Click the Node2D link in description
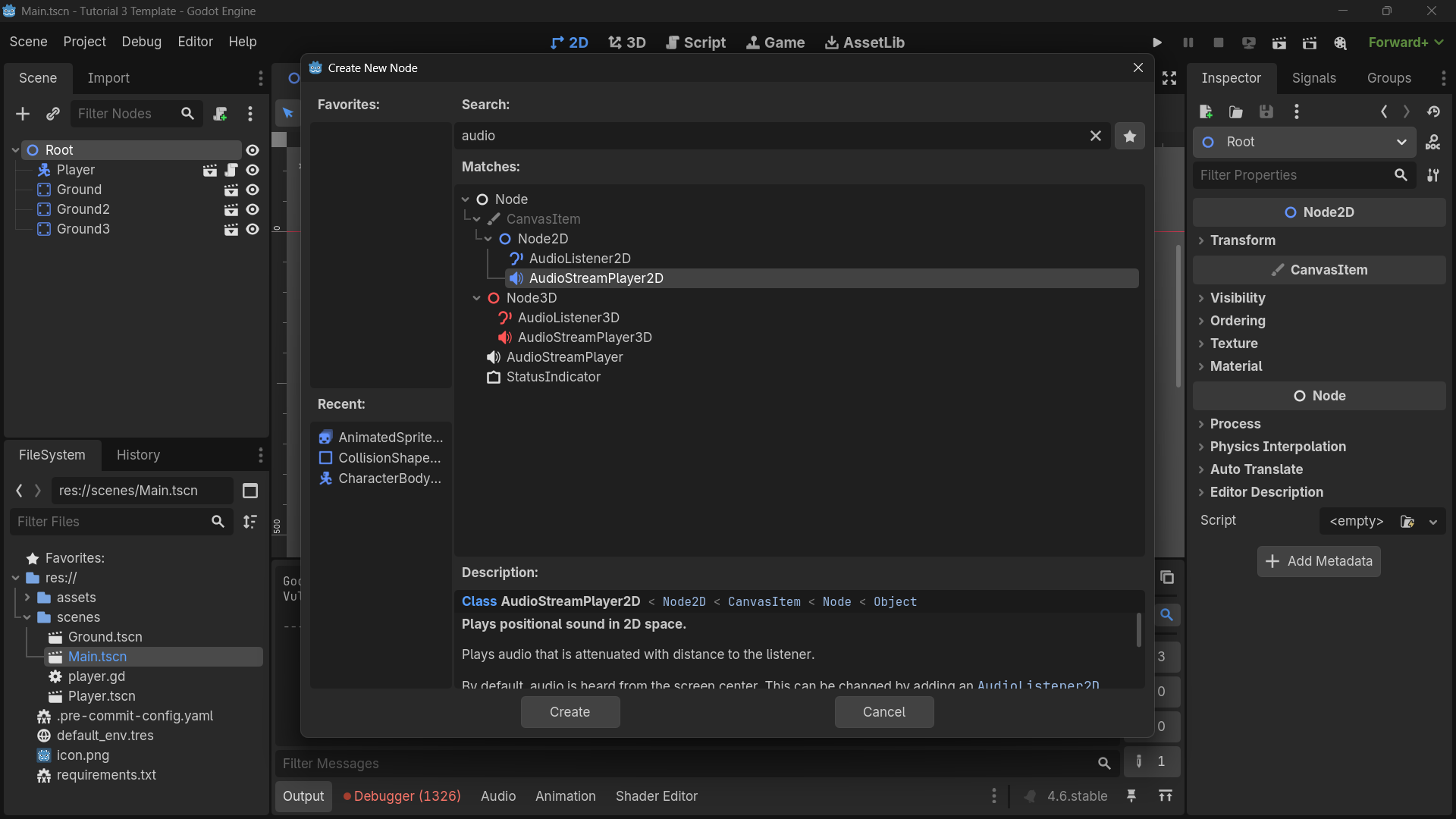Viewport: 1456px width, 819px height. point(683,602)
